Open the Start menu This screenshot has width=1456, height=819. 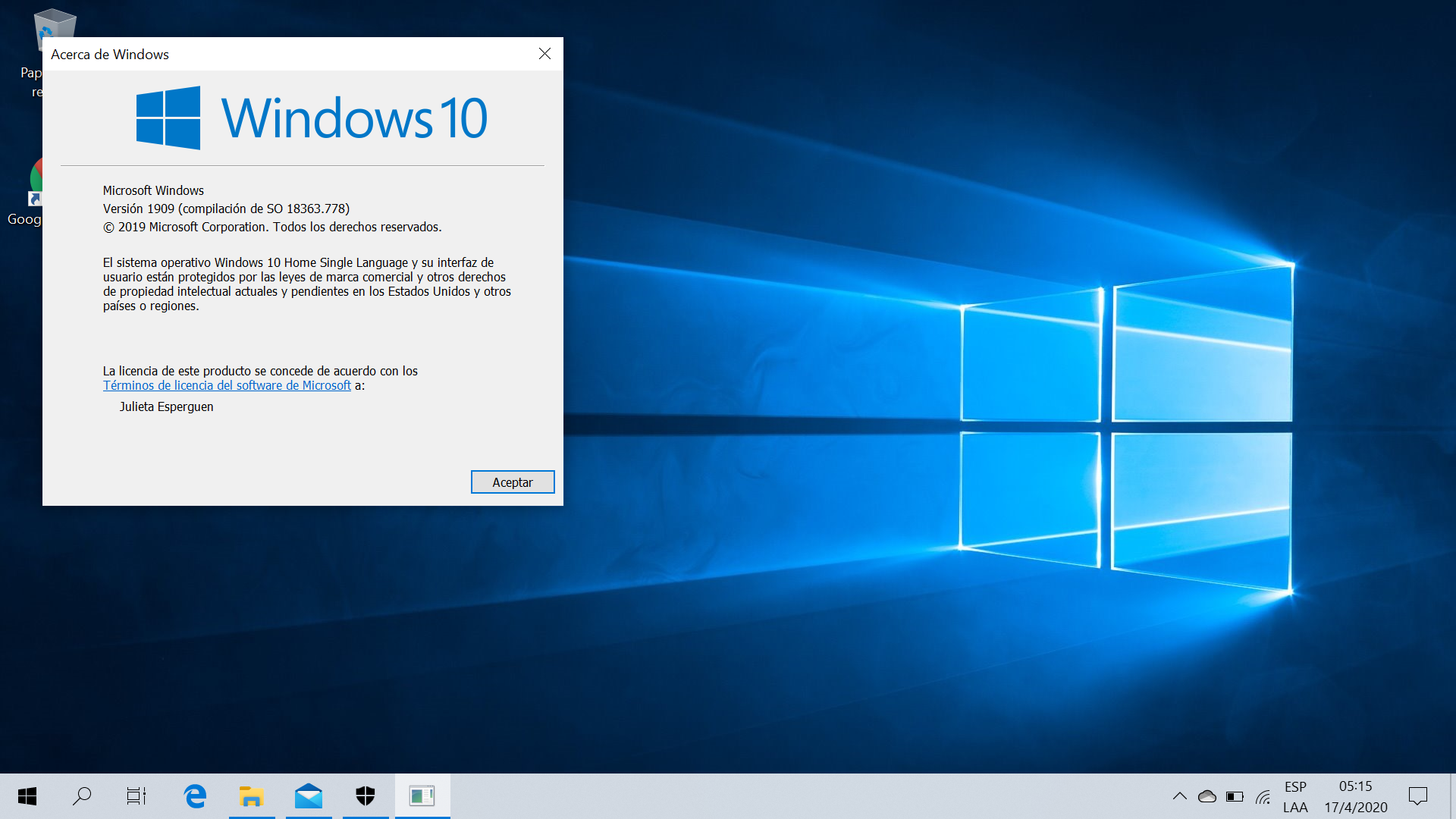click(27, 796)
